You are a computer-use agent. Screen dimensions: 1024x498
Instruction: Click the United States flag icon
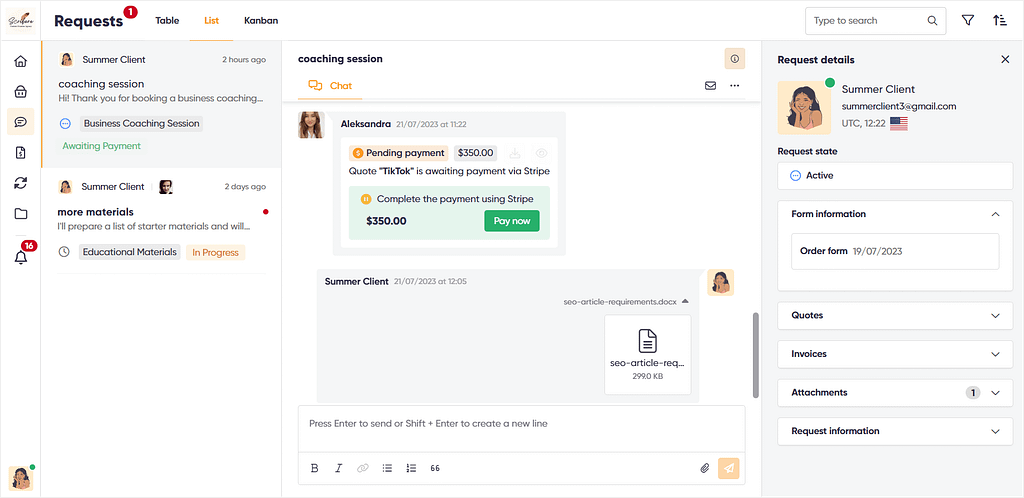pyautogui.click(x=899, y=123)
